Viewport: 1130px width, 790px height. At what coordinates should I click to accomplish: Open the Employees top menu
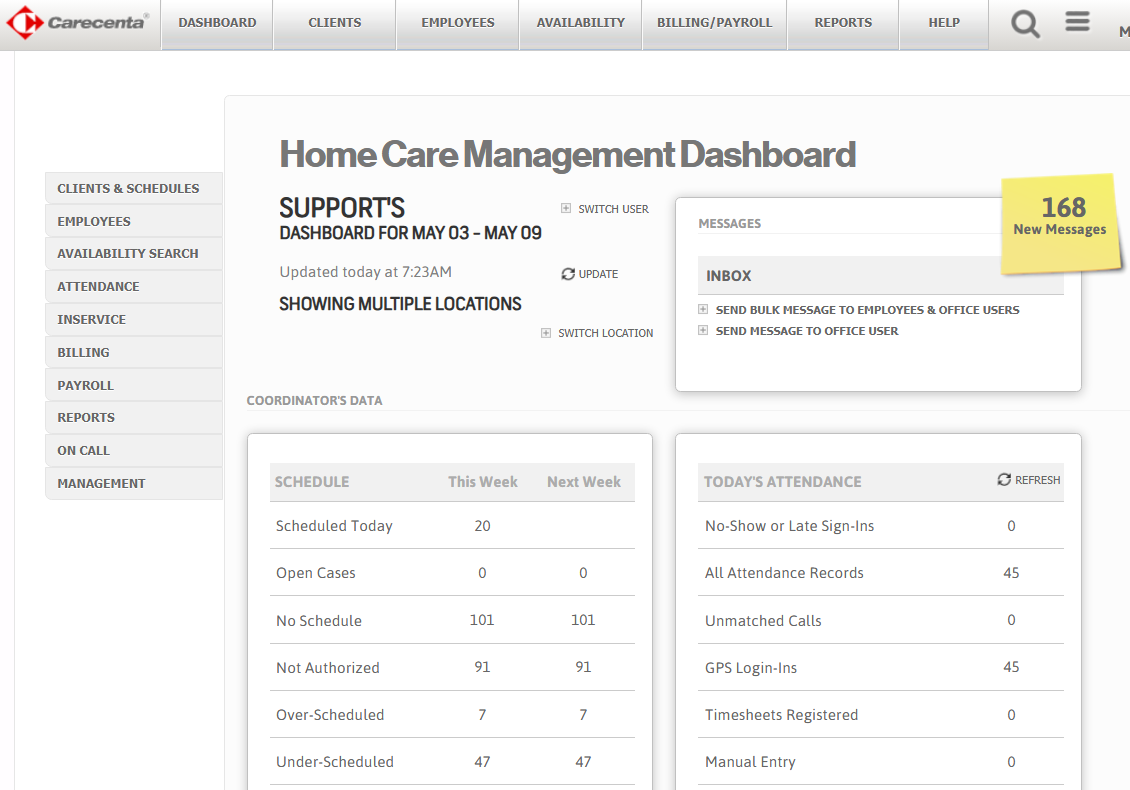click(x=458, y=23)
